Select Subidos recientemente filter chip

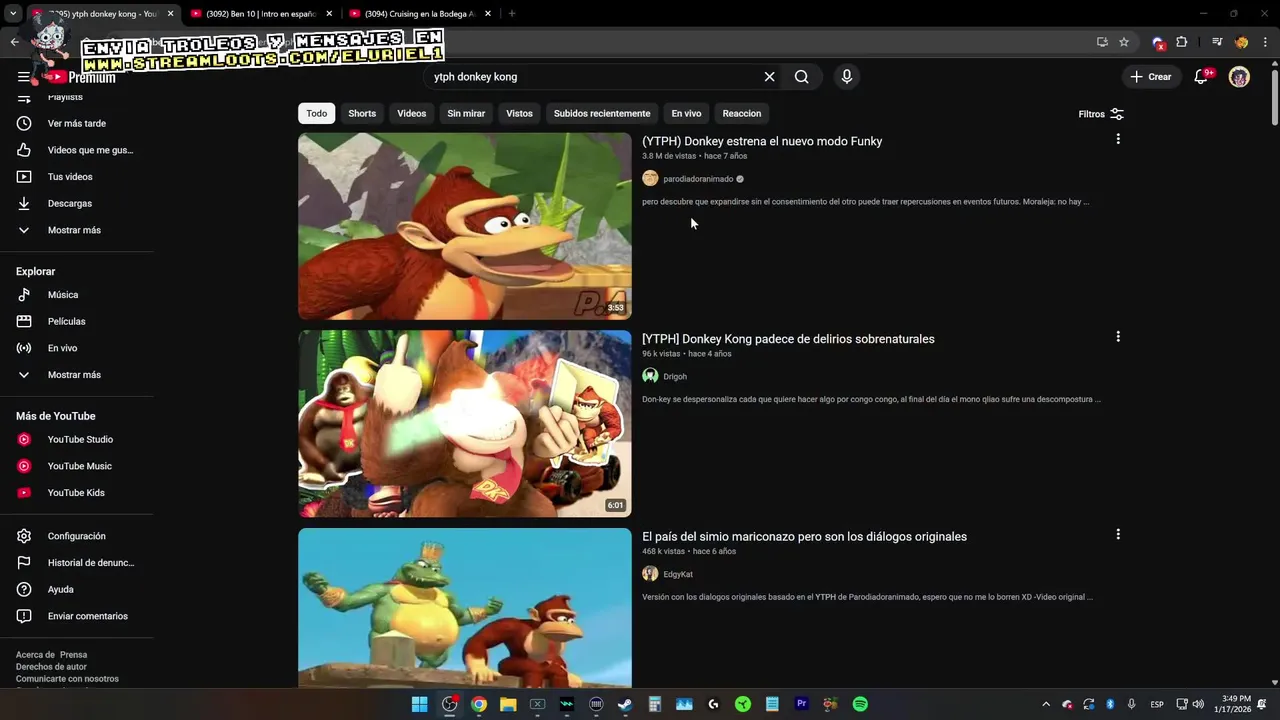coord(602,114)
